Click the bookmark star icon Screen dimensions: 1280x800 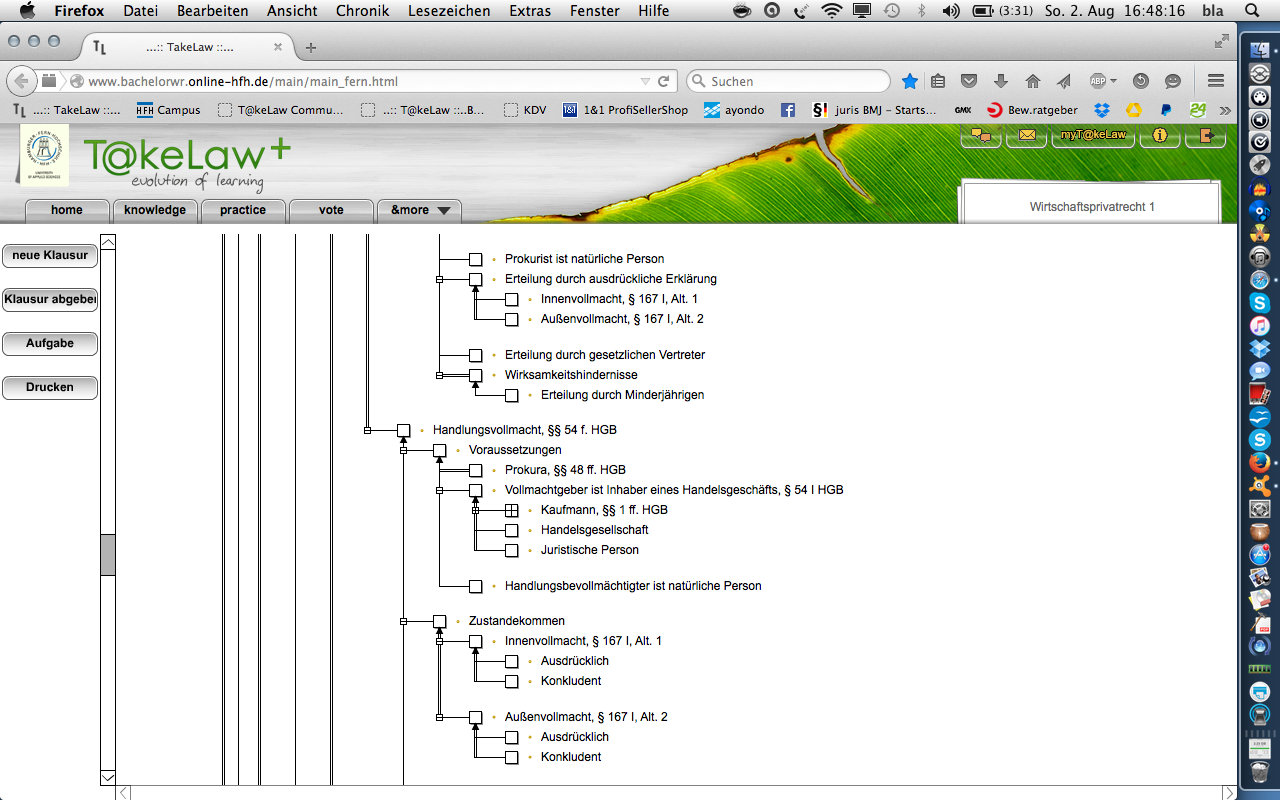(x=909, y=81)
